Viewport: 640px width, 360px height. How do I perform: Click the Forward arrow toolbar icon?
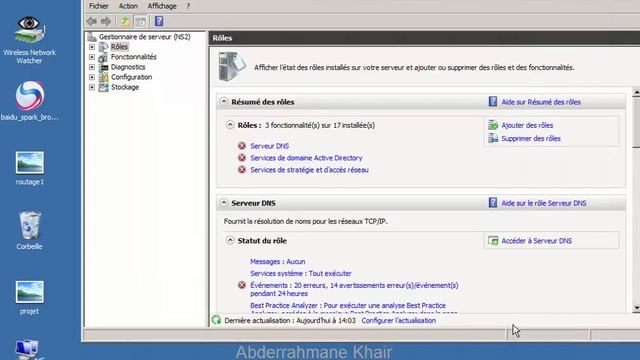(106, 21)
